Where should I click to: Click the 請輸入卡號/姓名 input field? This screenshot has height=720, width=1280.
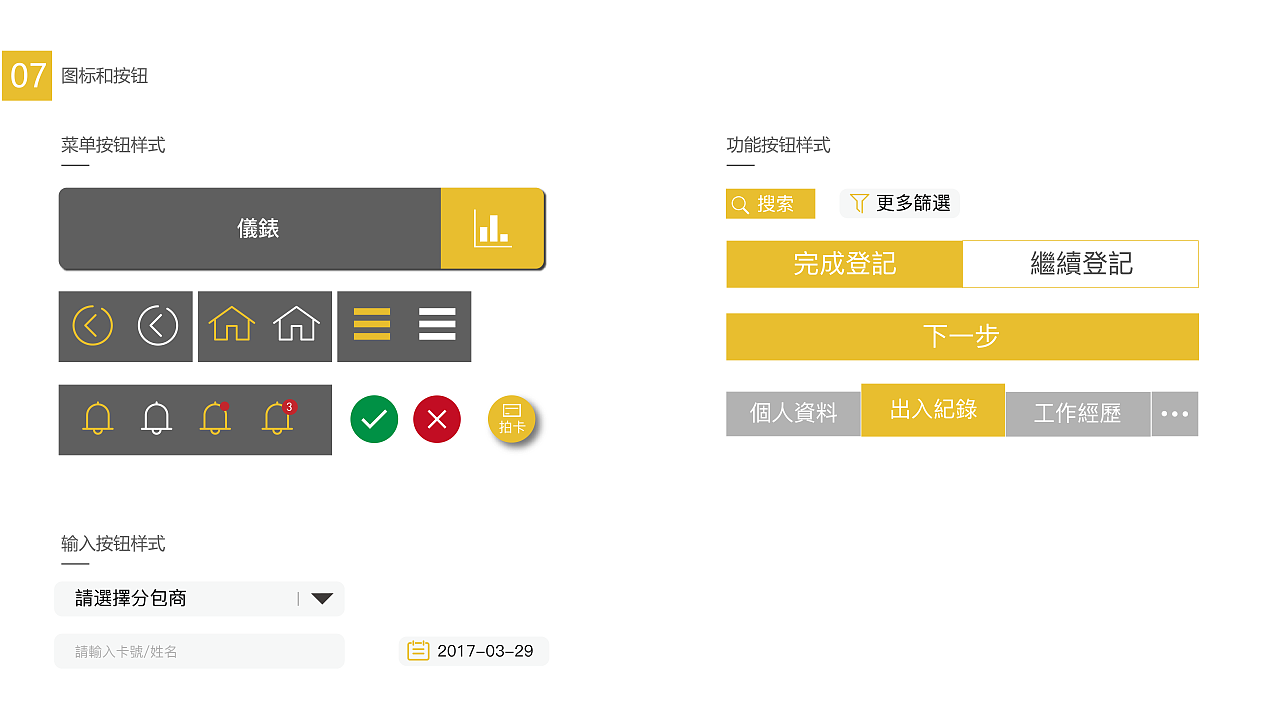point(199,650)
